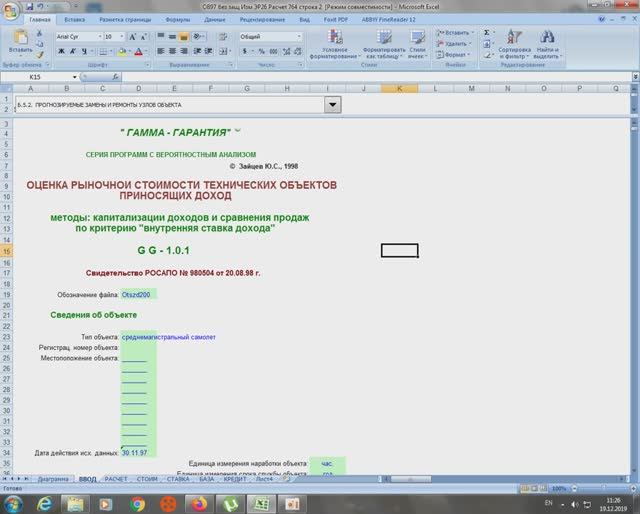
Task: Click the text orientation icon
Action: 198,37
